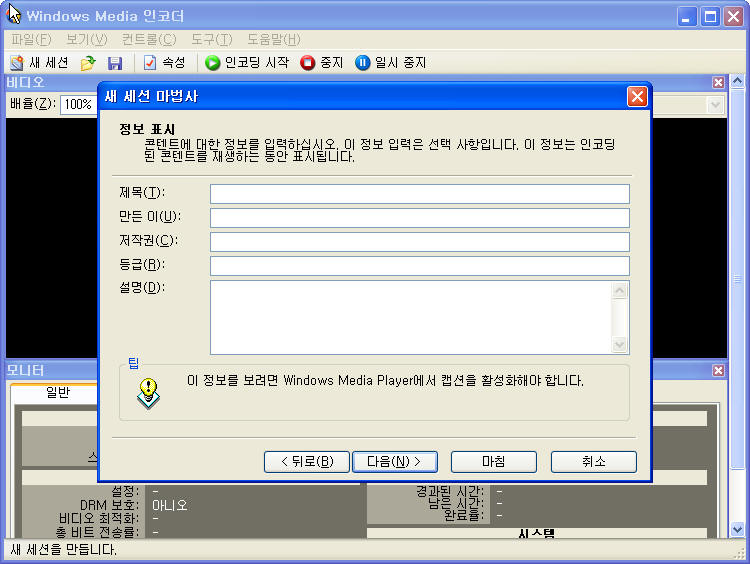
Task: Focus the Title (제목) input field
Action: pos(419,194)
